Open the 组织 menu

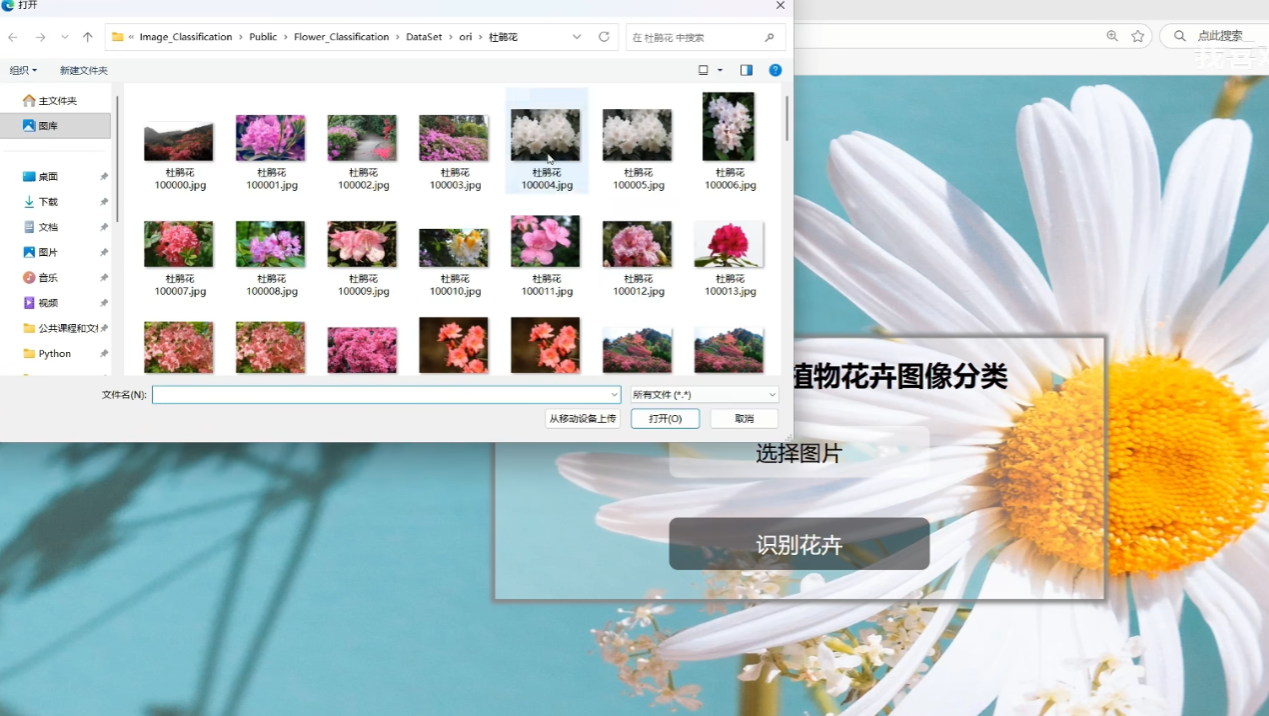click(23, 70)
